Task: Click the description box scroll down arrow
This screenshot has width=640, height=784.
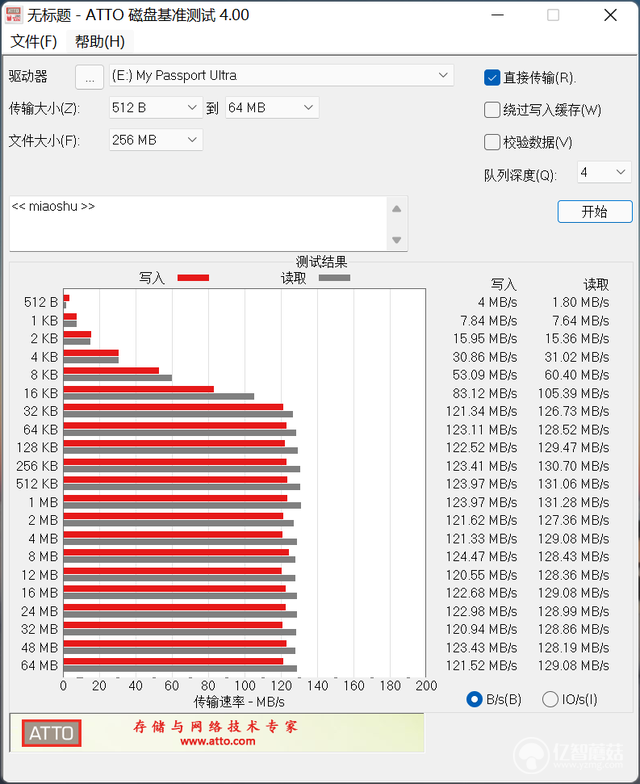Action: click(396, 240)
